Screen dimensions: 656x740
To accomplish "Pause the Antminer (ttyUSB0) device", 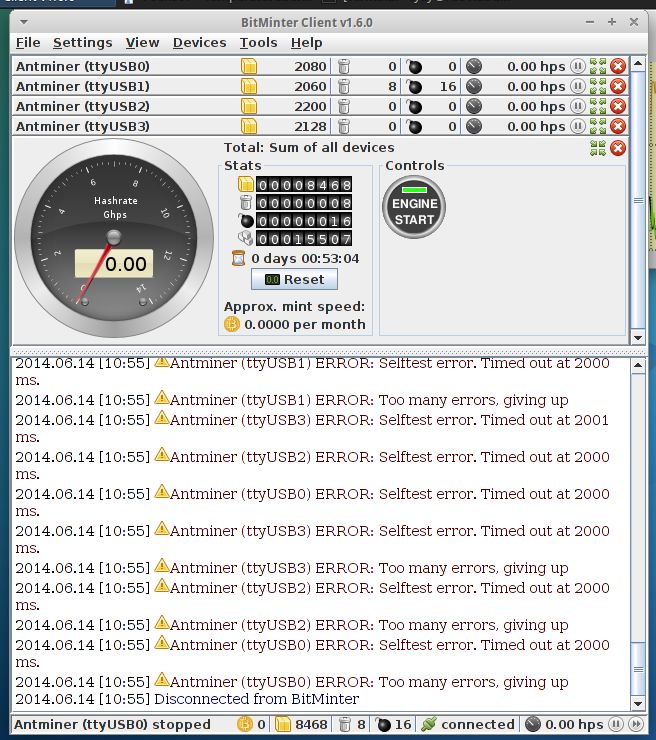I will (x=577, y=66).
